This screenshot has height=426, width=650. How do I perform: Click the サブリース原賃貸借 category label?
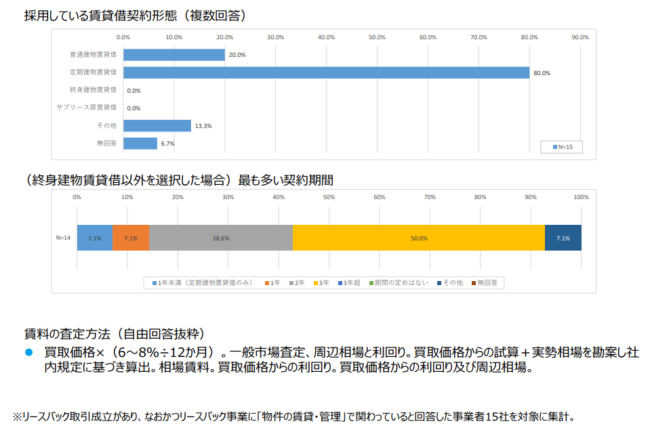click(87, 107)
